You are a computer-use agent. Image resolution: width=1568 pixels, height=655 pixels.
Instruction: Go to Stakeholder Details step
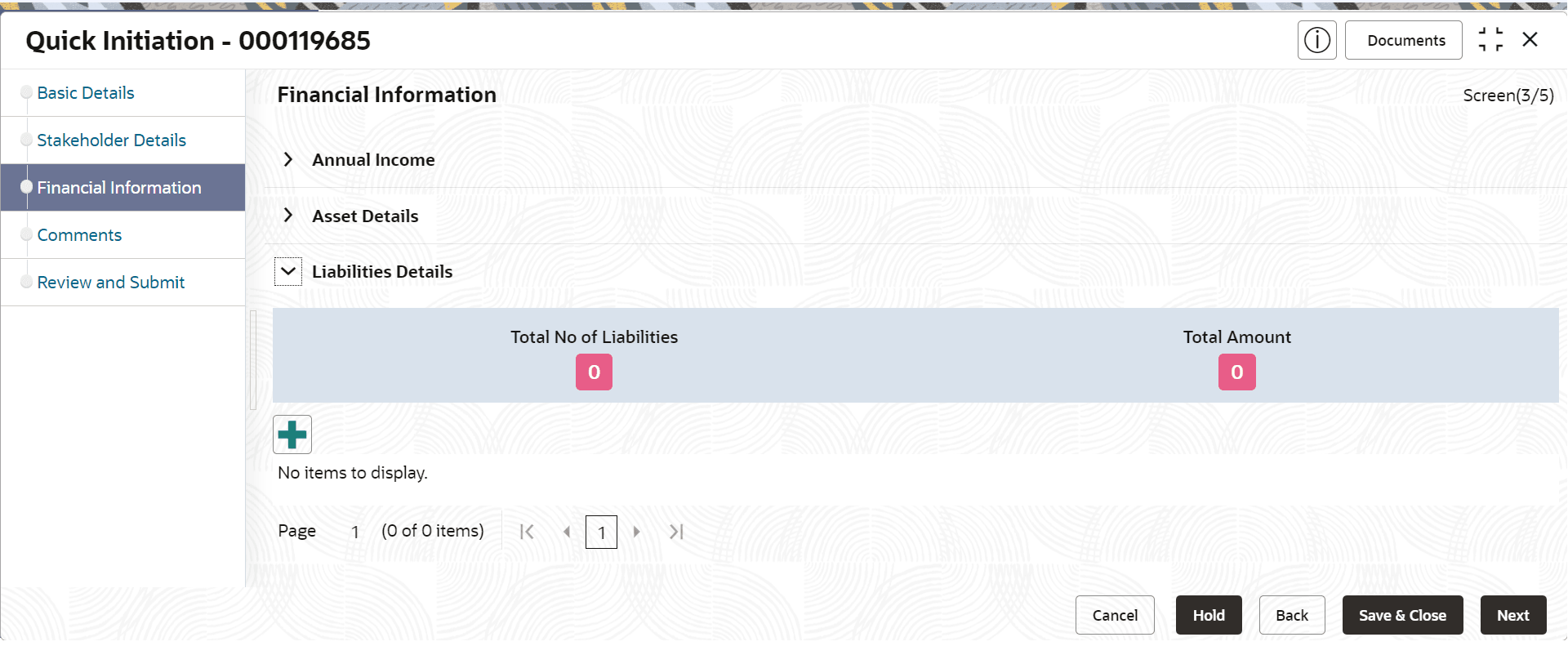click(111, 140)
